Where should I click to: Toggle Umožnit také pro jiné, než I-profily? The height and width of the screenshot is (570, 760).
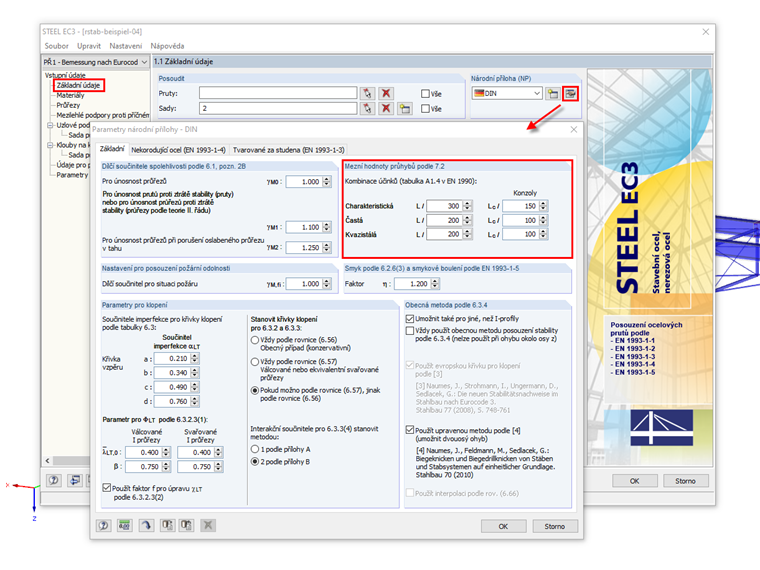(x=410, y=318)
